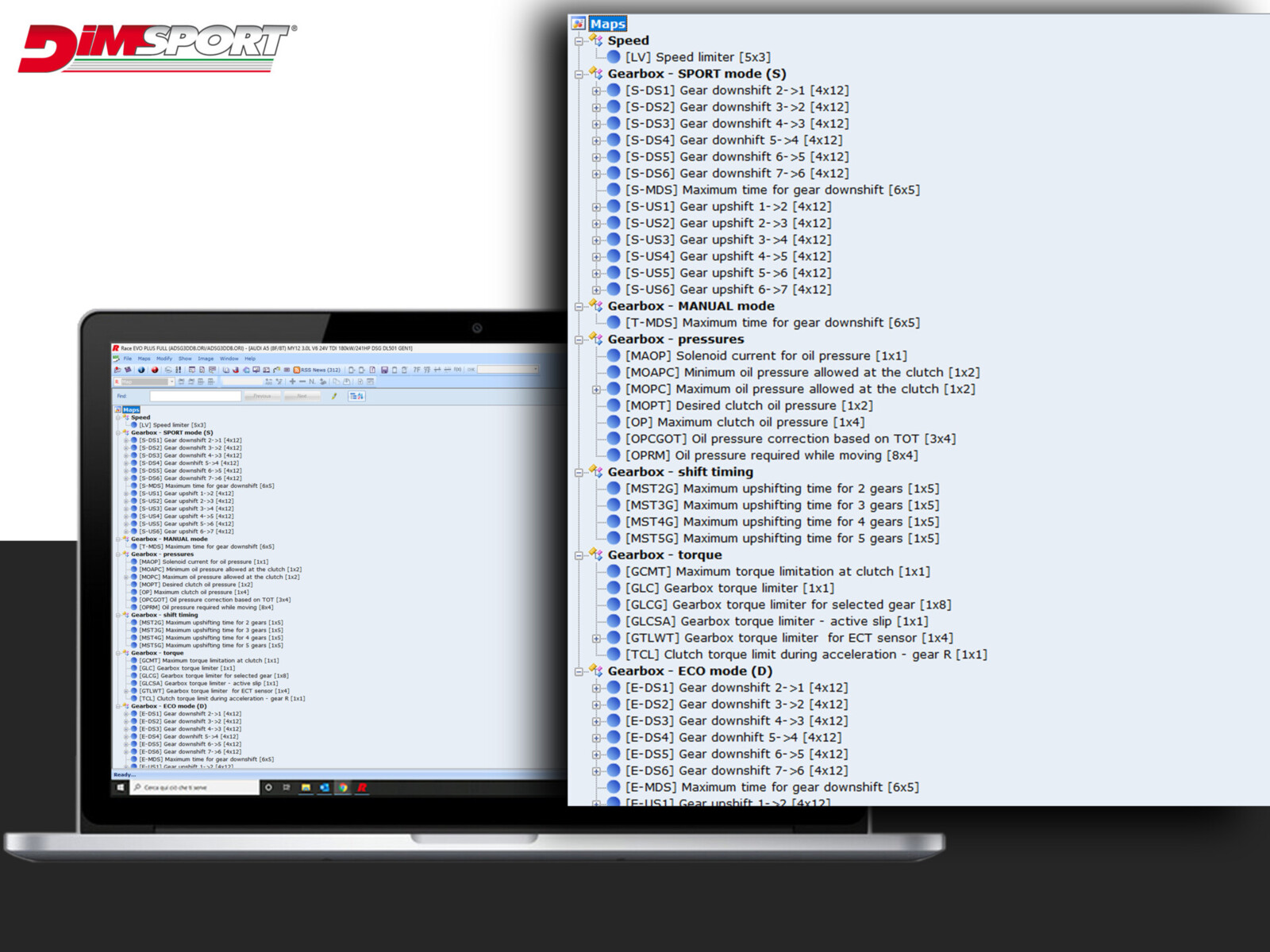The height and width of the screenshot is (952, 1270).
Task: Expand [GTLWT] Gearbox torque limiter in enlarged tree
Action: click(x=596, y=639)
